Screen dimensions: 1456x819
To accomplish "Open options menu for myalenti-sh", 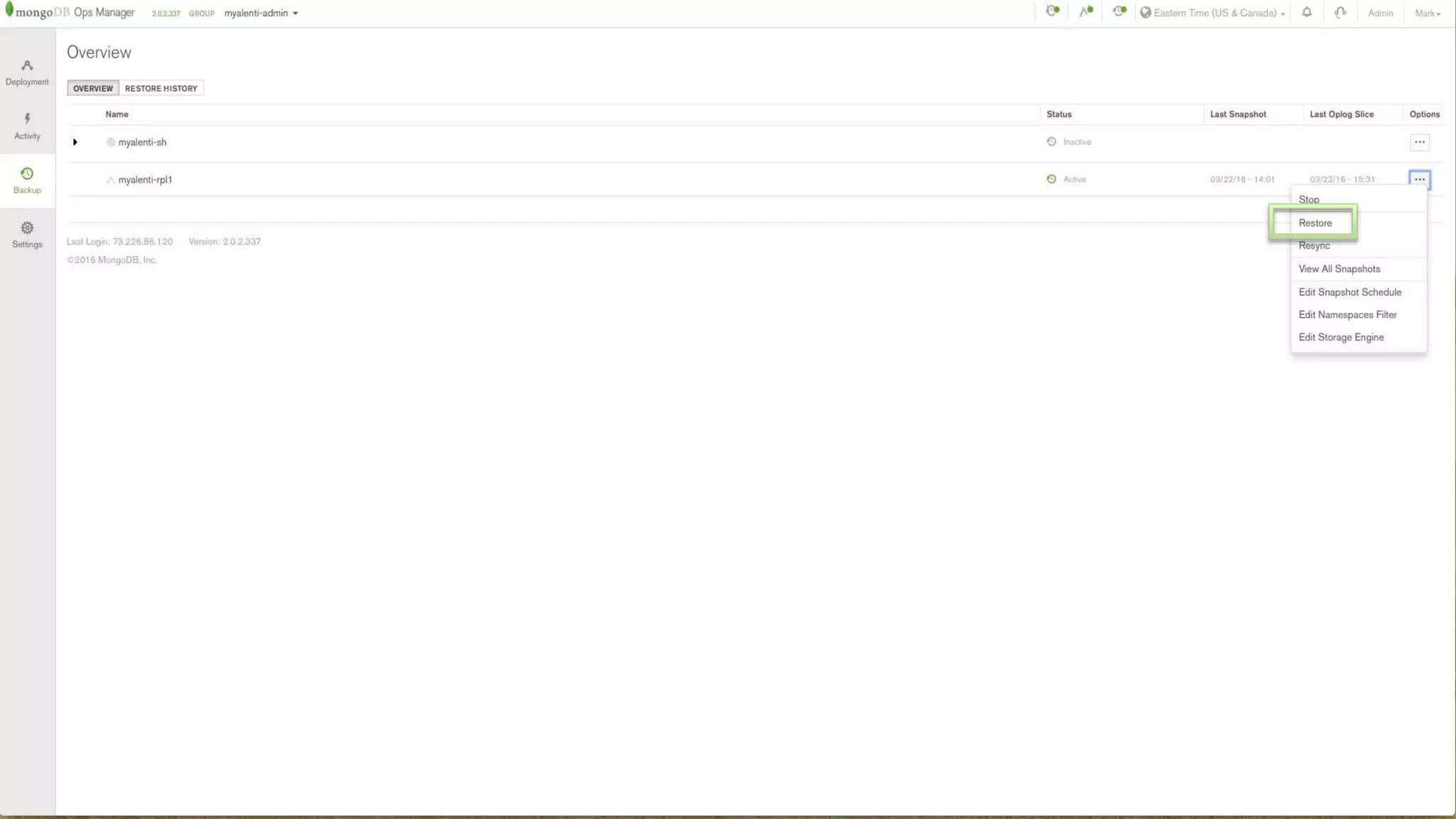I will click(x=1419, y=142).
